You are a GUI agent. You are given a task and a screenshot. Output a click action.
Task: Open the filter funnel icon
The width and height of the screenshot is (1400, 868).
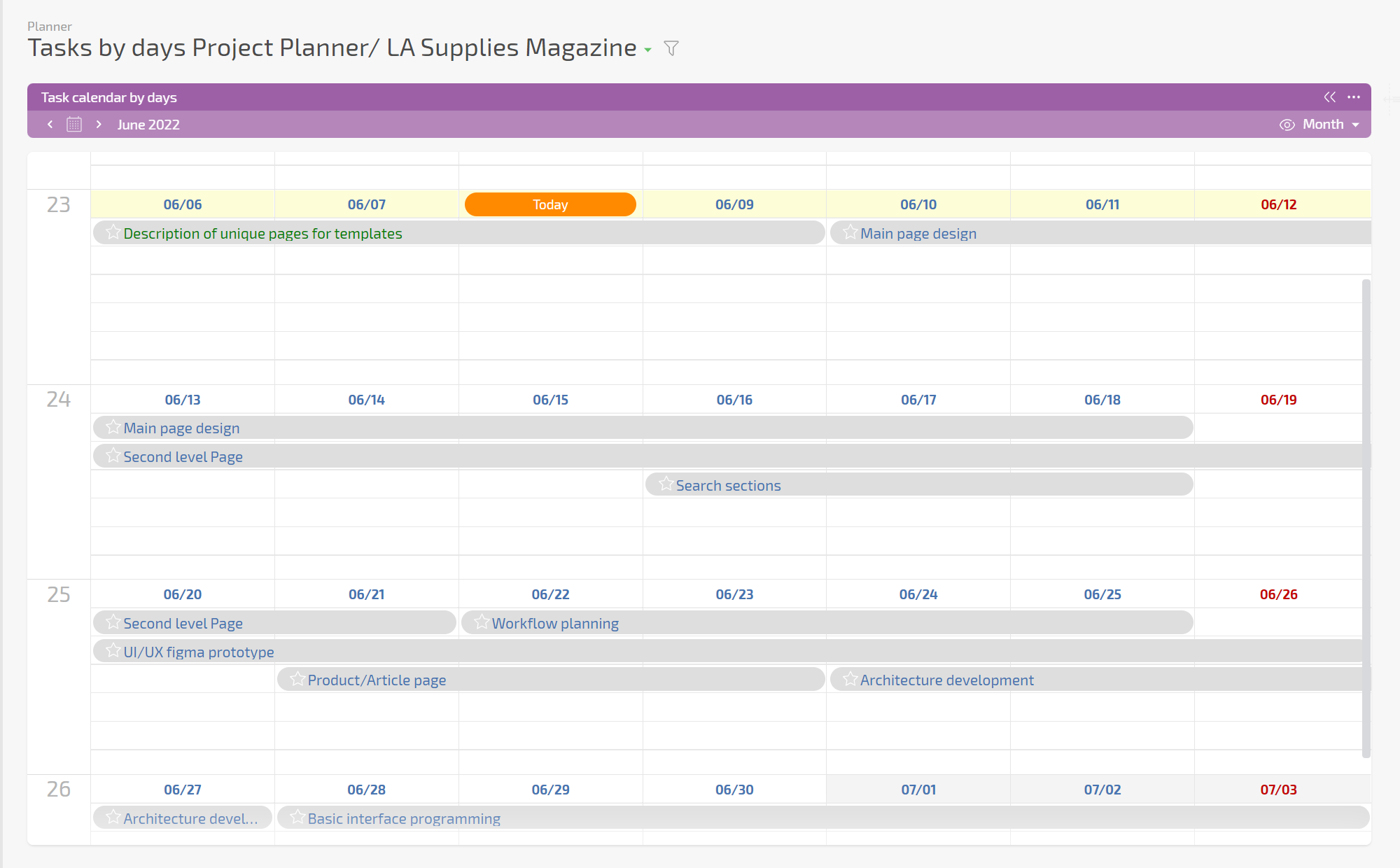tap(671, 48)
